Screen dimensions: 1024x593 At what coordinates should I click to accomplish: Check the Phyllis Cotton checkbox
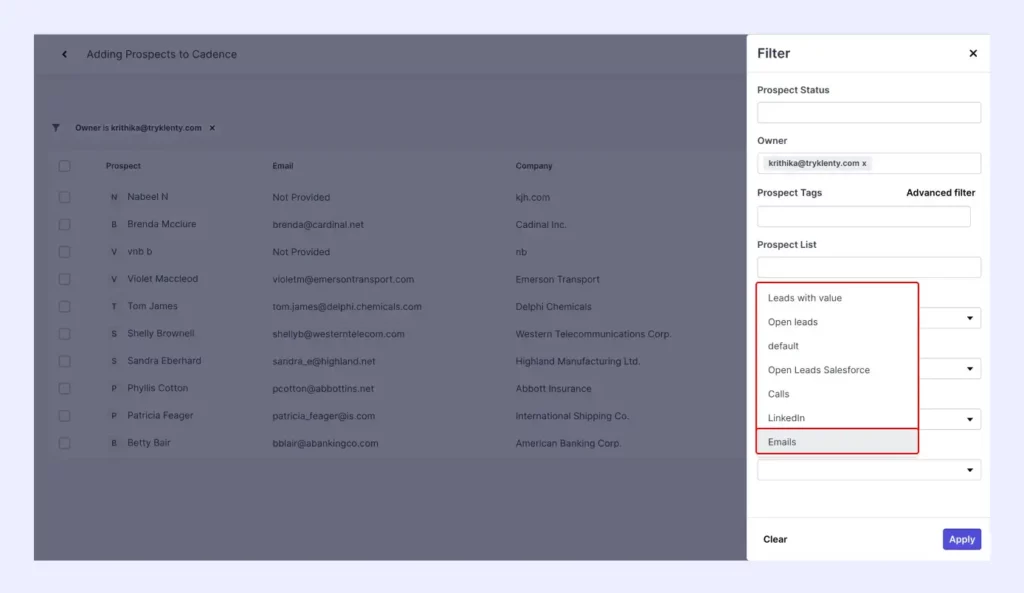(x=64, y=389)
